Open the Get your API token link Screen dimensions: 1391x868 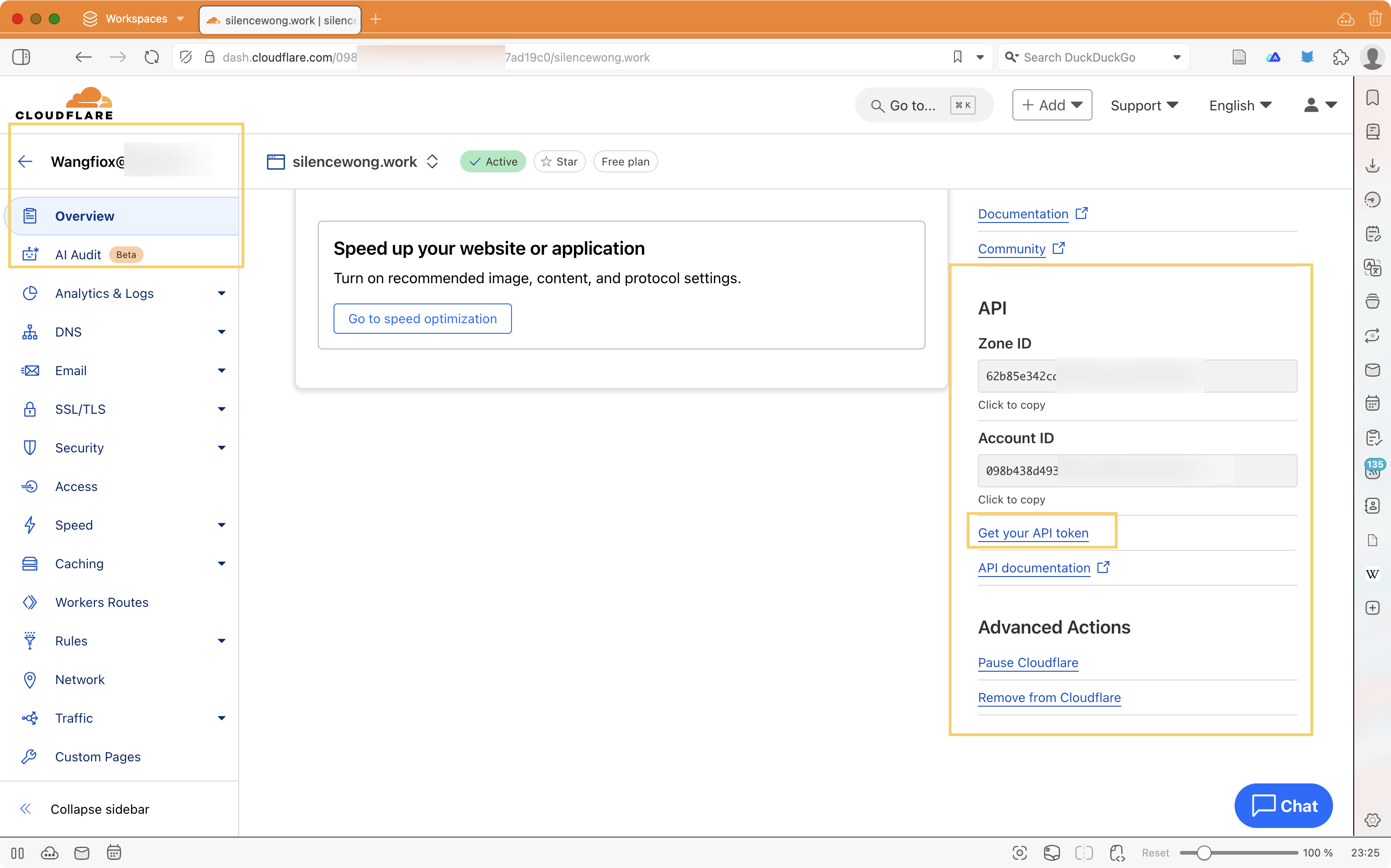1033,533
